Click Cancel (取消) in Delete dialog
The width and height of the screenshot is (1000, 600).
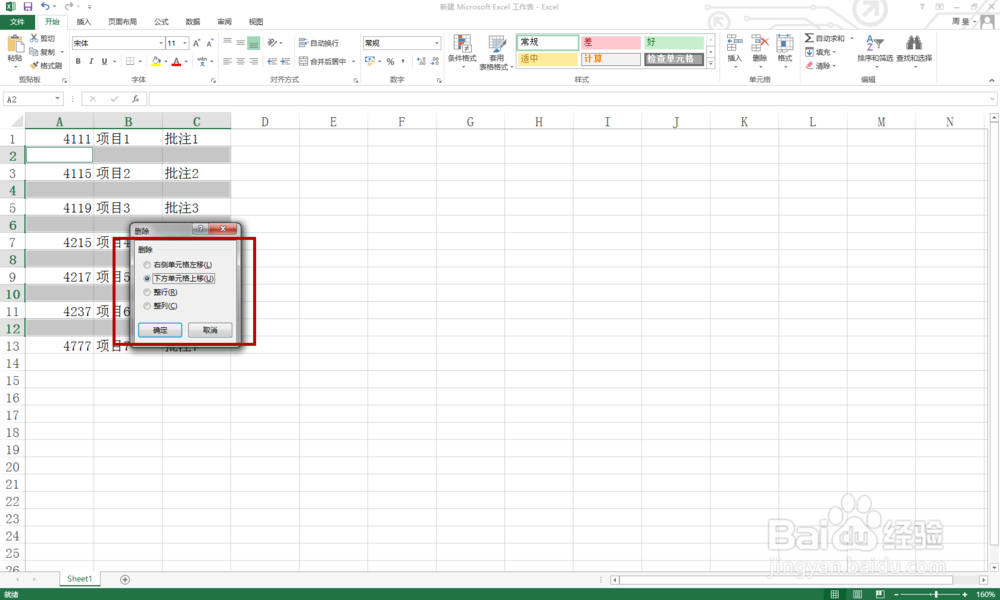[x=210, y=330]
